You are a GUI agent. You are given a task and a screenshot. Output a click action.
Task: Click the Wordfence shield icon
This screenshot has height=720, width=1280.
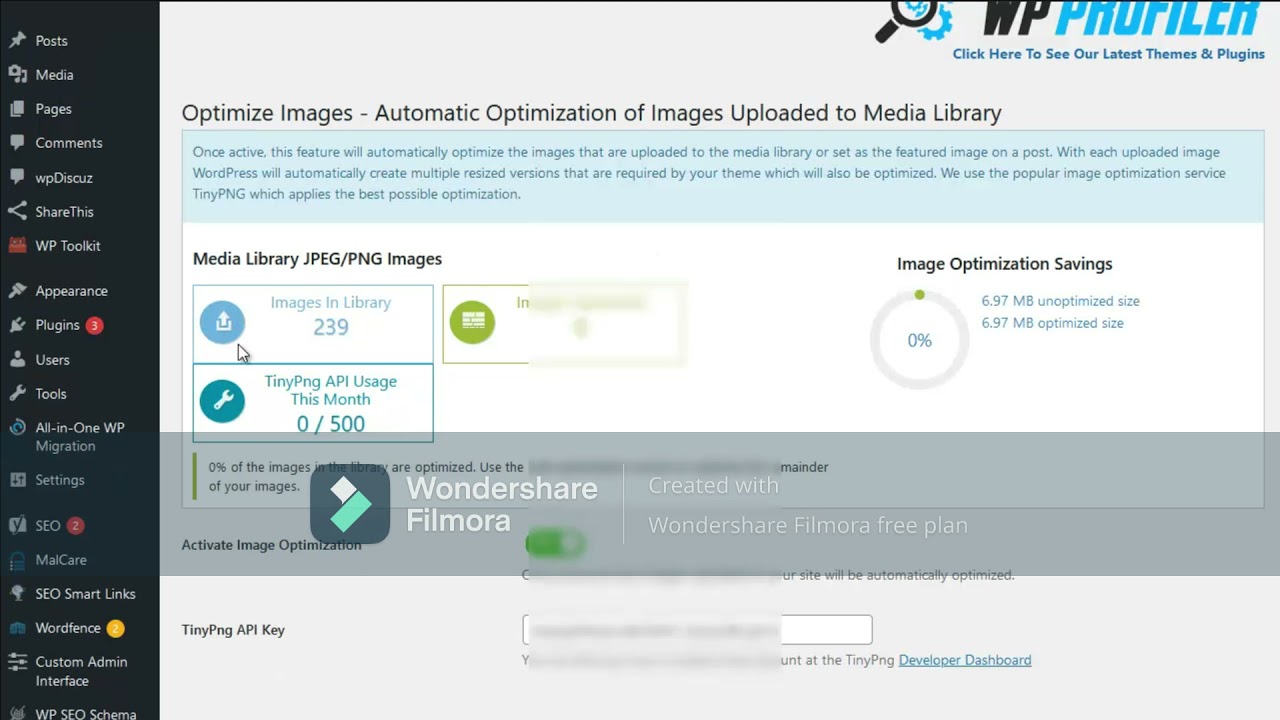pos(17,628)
